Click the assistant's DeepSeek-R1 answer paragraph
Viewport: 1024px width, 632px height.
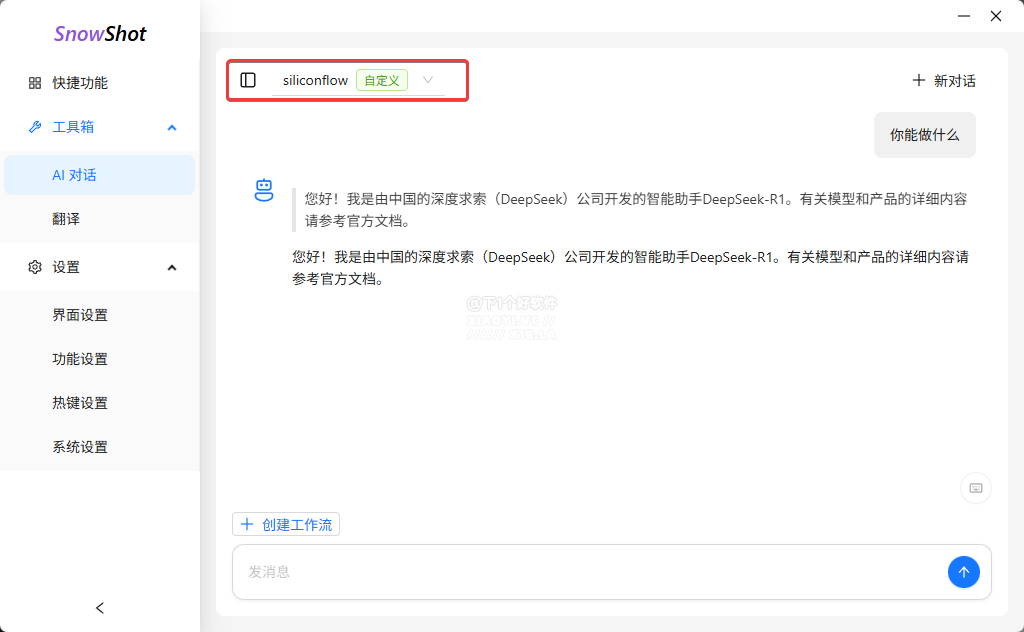pyautogui.click(x=631, y=268)
